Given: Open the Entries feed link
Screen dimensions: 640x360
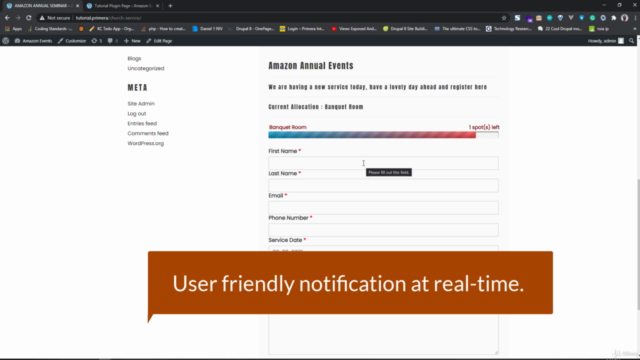Looking at the screenshot, I should point(142,123).
